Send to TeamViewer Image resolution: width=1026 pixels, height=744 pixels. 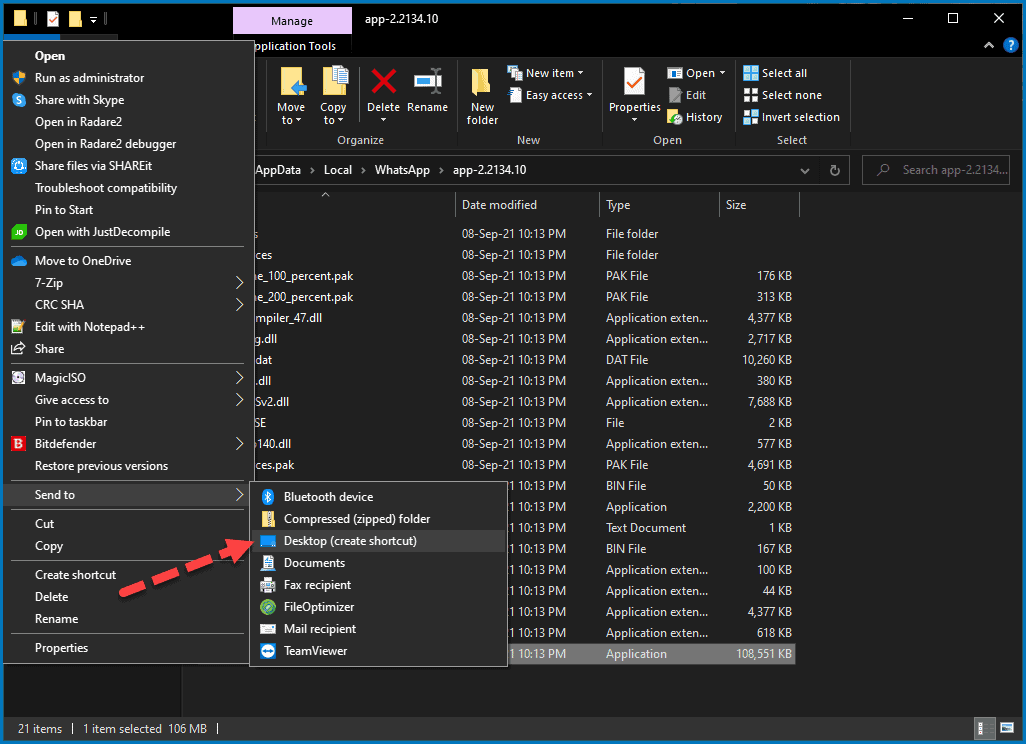tap(378, 651)
